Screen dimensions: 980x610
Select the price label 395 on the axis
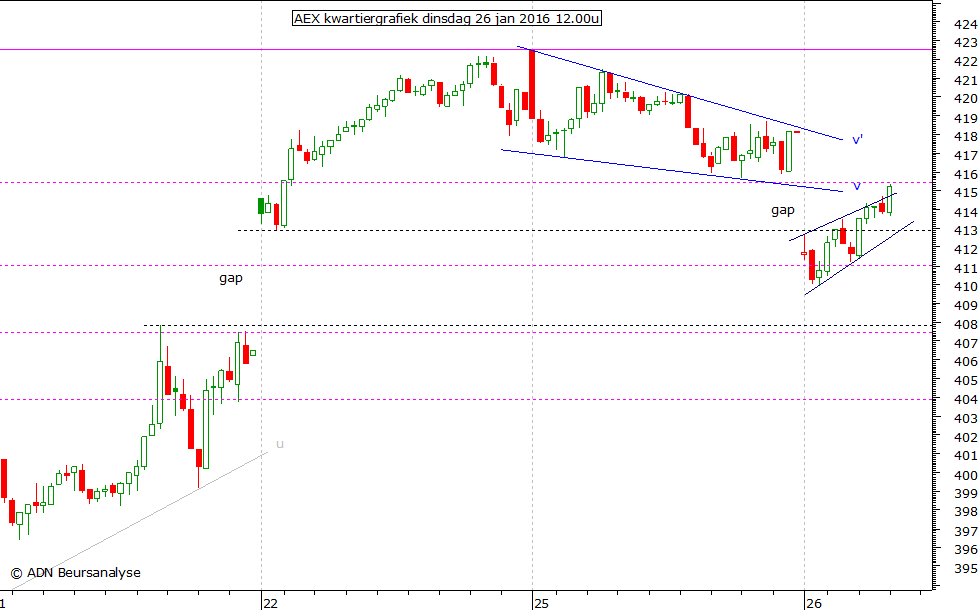point(966,568)
